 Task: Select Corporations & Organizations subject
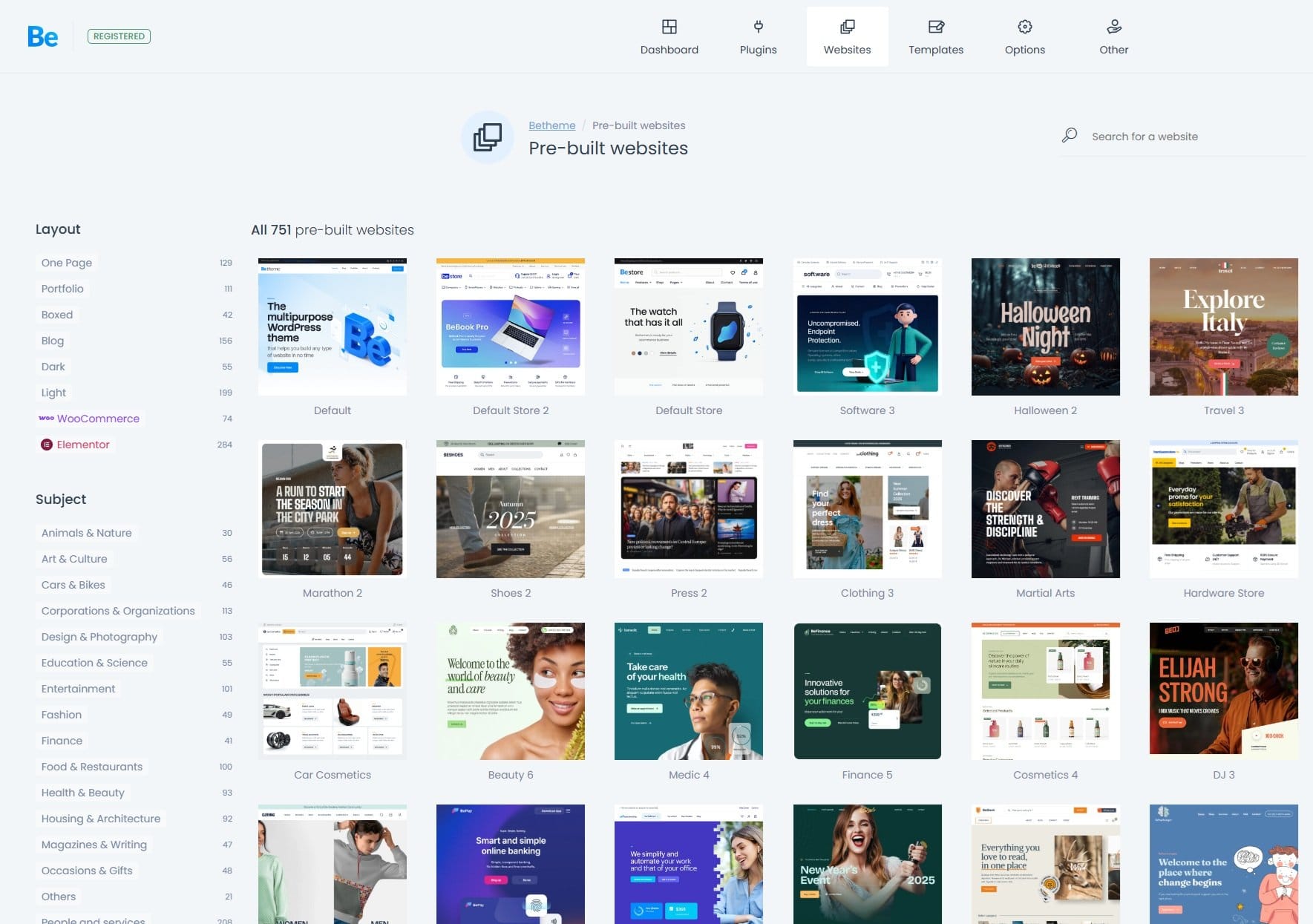click(118, 611)
